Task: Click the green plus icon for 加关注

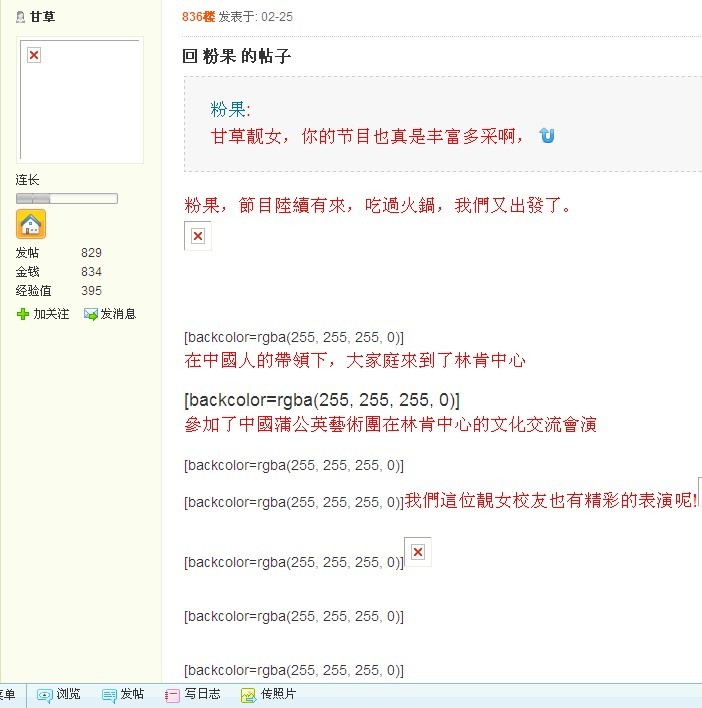Action: point(23,314)
